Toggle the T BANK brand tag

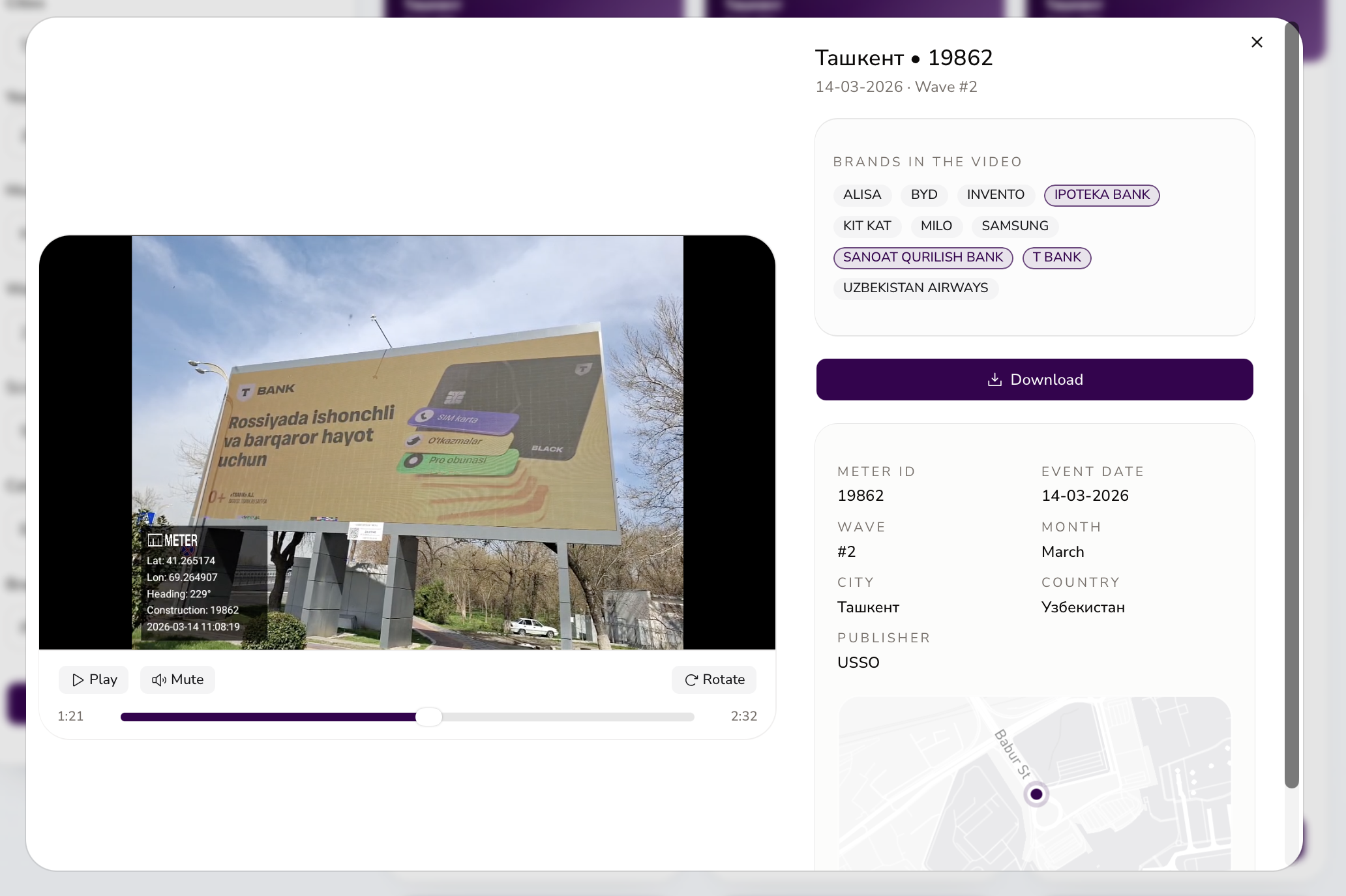1056,258
